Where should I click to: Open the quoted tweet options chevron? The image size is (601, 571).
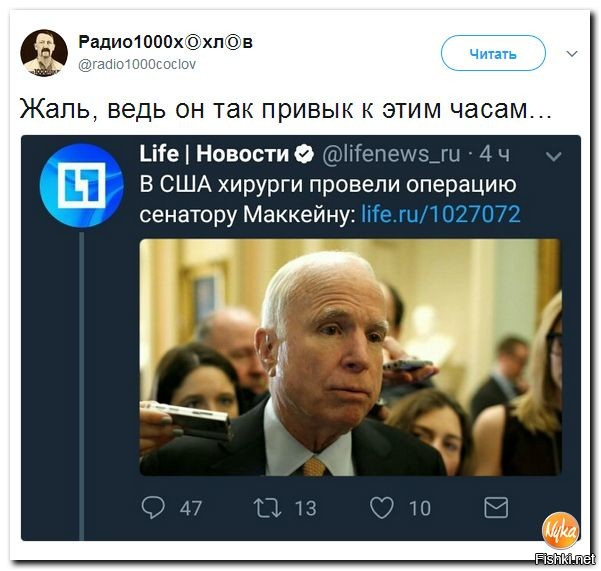point(553,156)
